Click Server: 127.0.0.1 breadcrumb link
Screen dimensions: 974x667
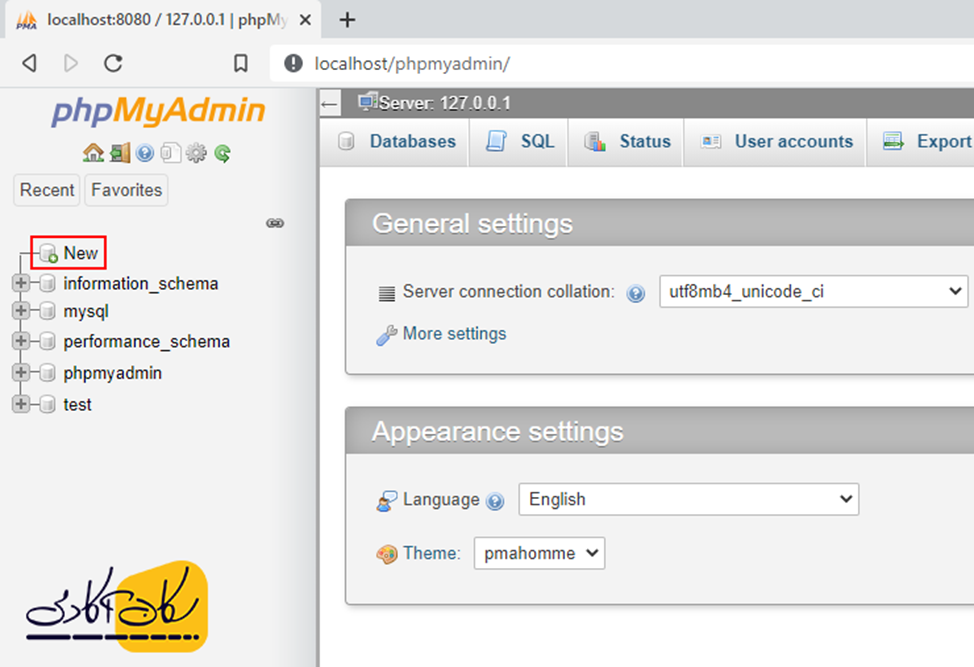tap(444, 103)
